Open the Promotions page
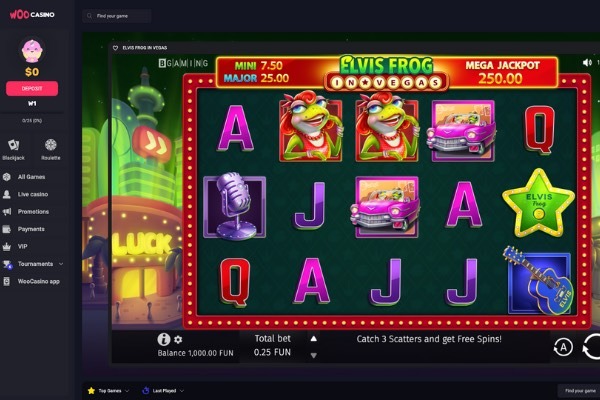The width and height of the screenshot is (600, 400). click(33, 212)
